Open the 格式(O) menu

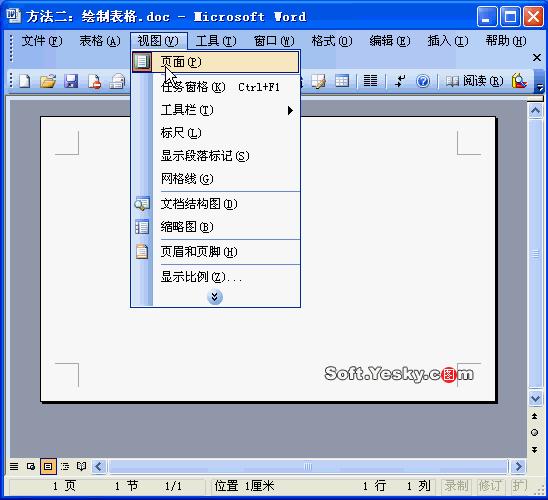pyautogui.click(x=332, y=41)
